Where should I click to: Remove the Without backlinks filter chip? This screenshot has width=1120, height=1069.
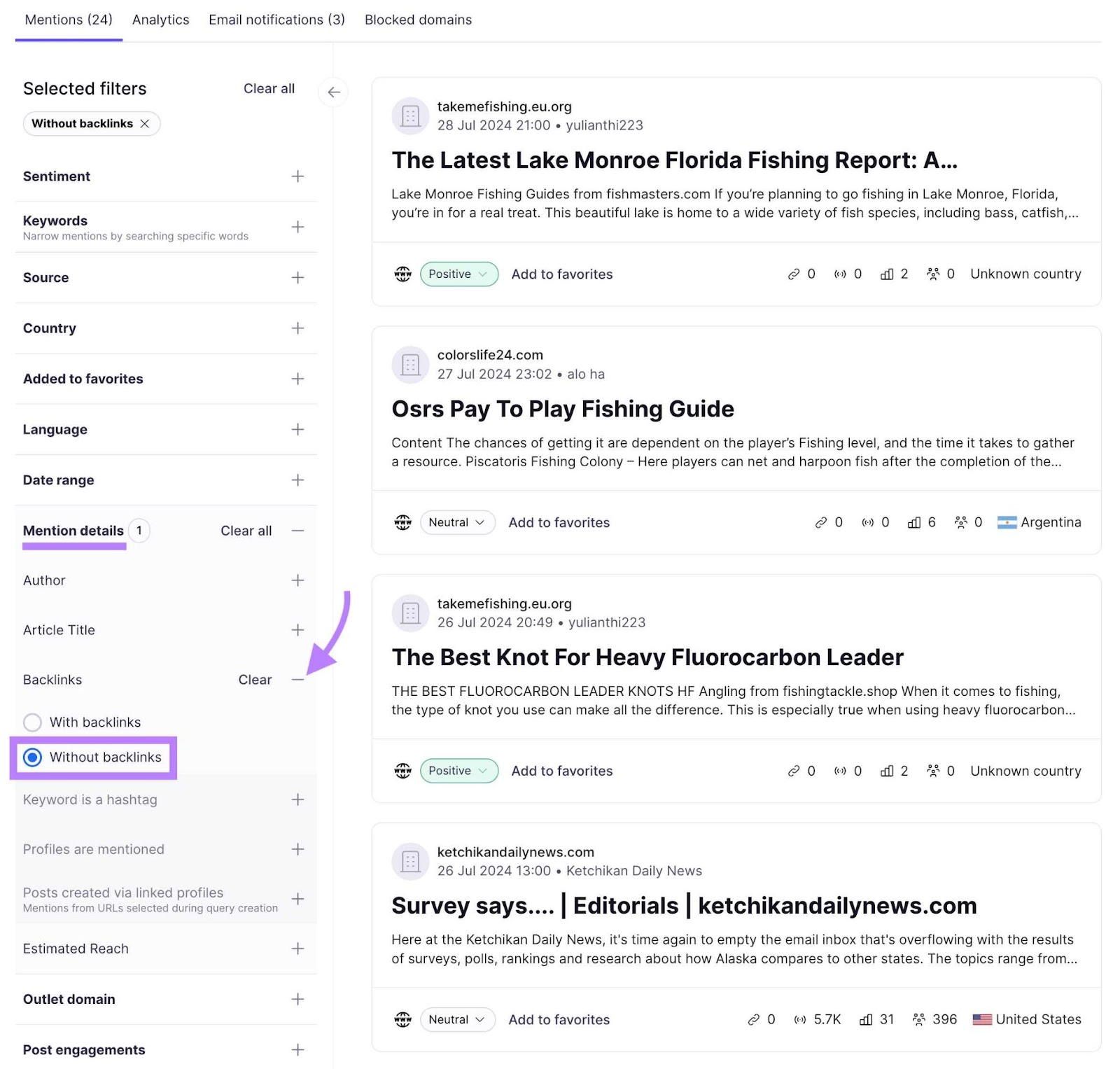click(x=146, y=123)
